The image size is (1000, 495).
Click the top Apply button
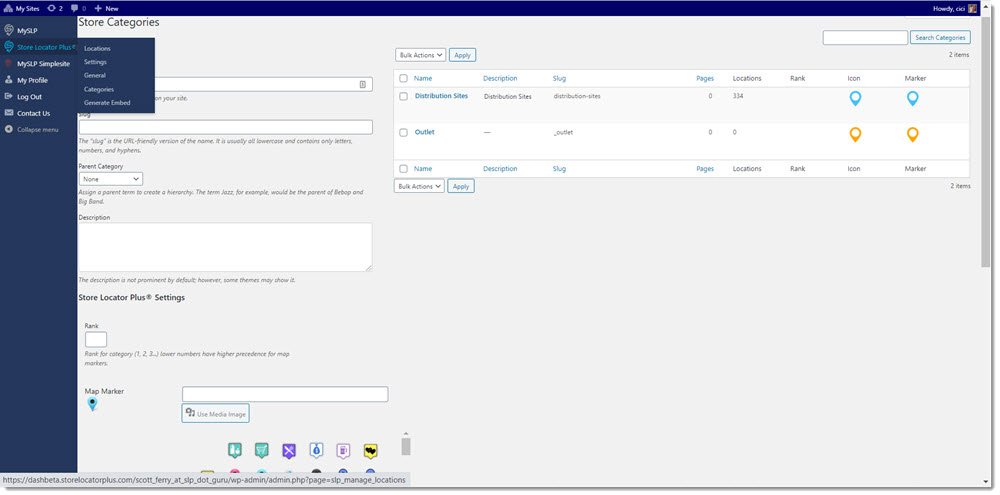click(x=462, y=55)
